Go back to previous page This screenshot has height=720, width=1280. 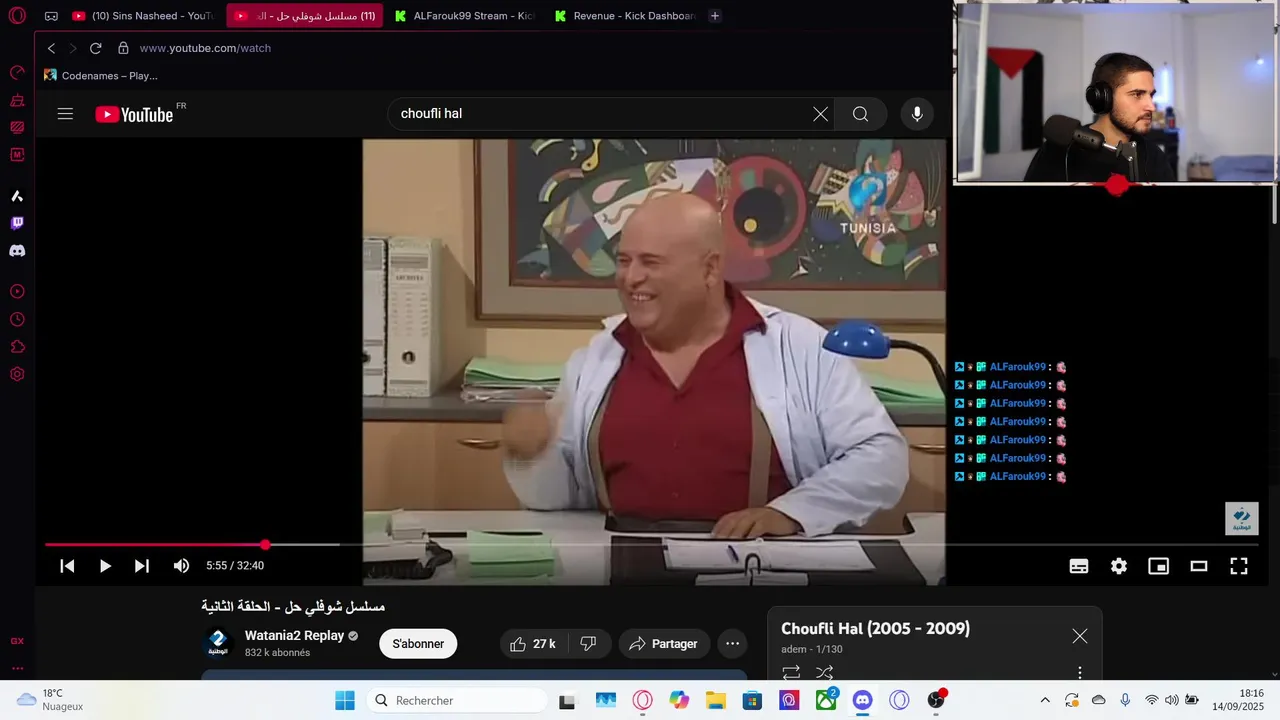pos(51,48)
